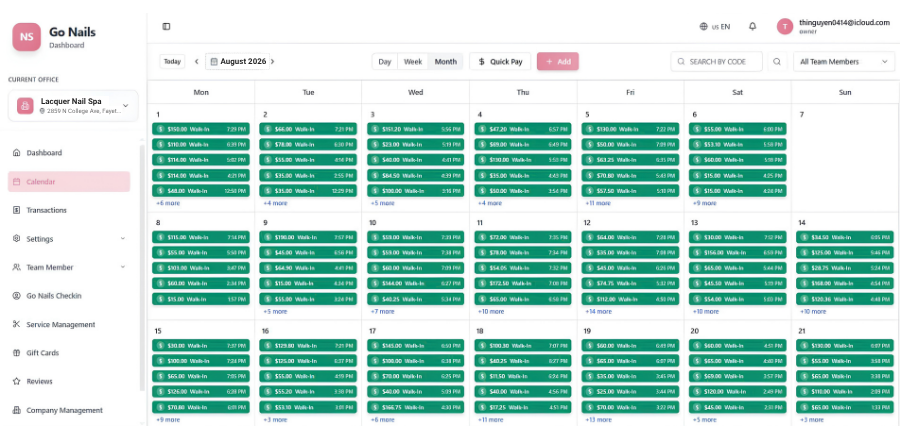Focus the Search by Code field

[716, 61]
